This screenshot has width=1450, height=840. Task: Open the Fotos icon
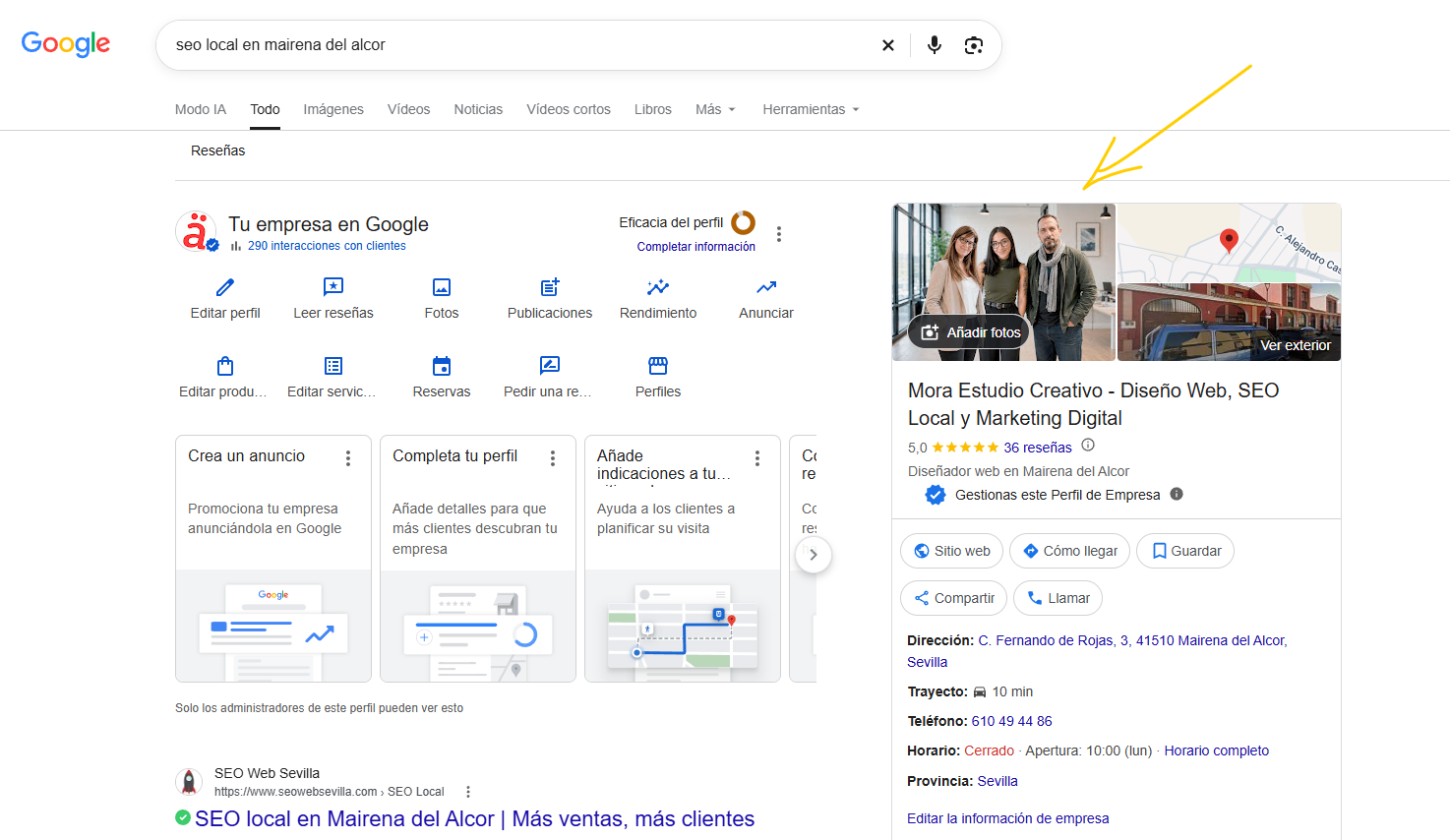click(x=442, y=287)
